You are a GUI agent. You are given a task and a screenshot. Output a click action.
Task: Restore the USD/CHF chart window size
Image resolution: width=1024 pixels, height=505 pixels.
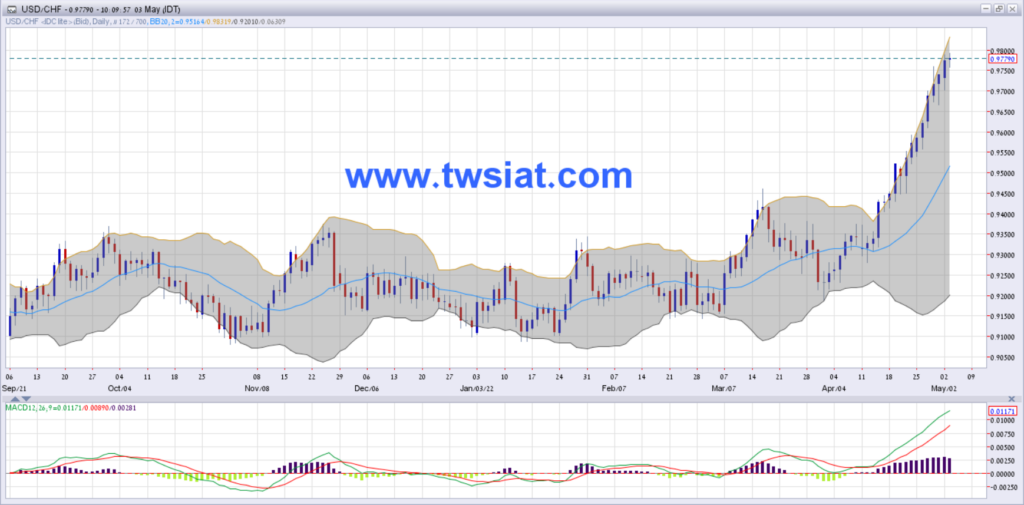point(999,8)
